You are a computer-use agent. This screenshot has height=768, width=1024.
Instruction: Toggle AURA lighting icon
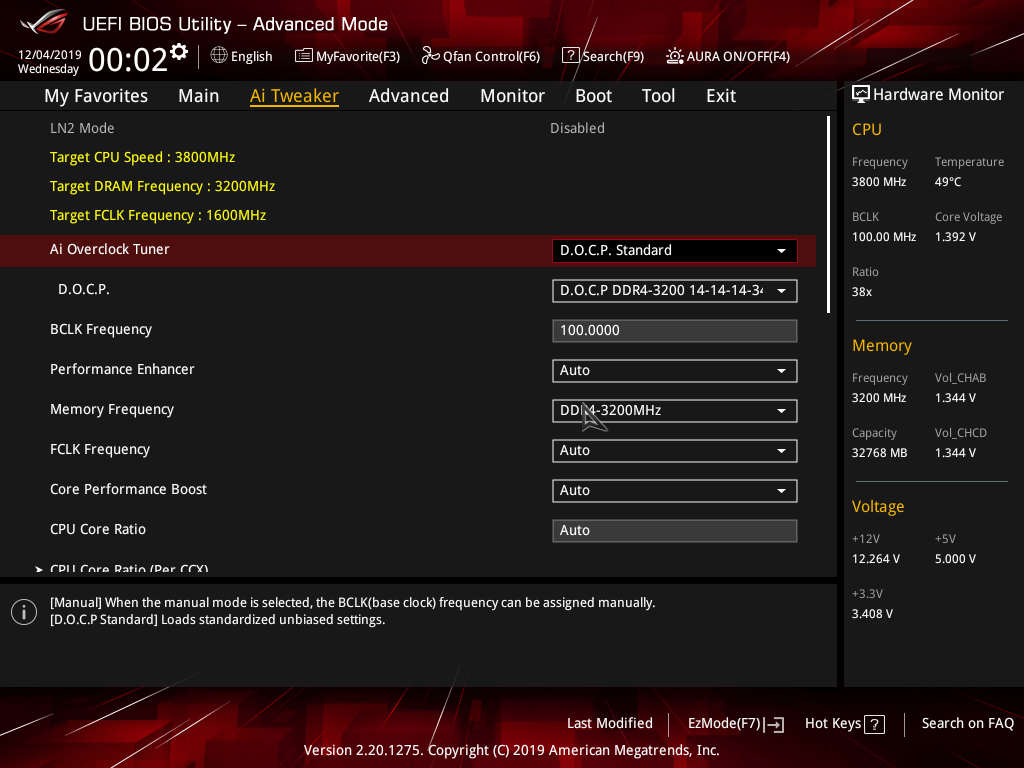(x=675, y=56)
